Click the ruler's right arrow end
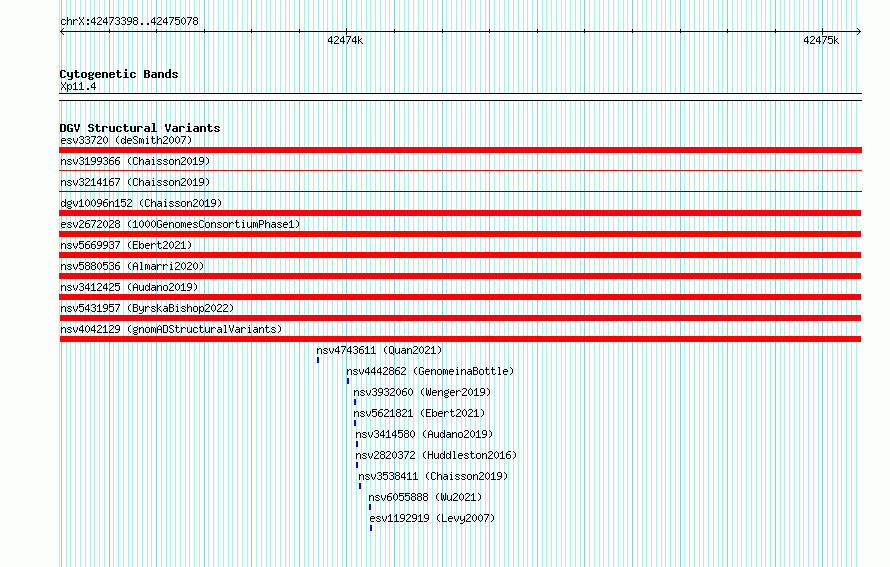 pos(859,31)
